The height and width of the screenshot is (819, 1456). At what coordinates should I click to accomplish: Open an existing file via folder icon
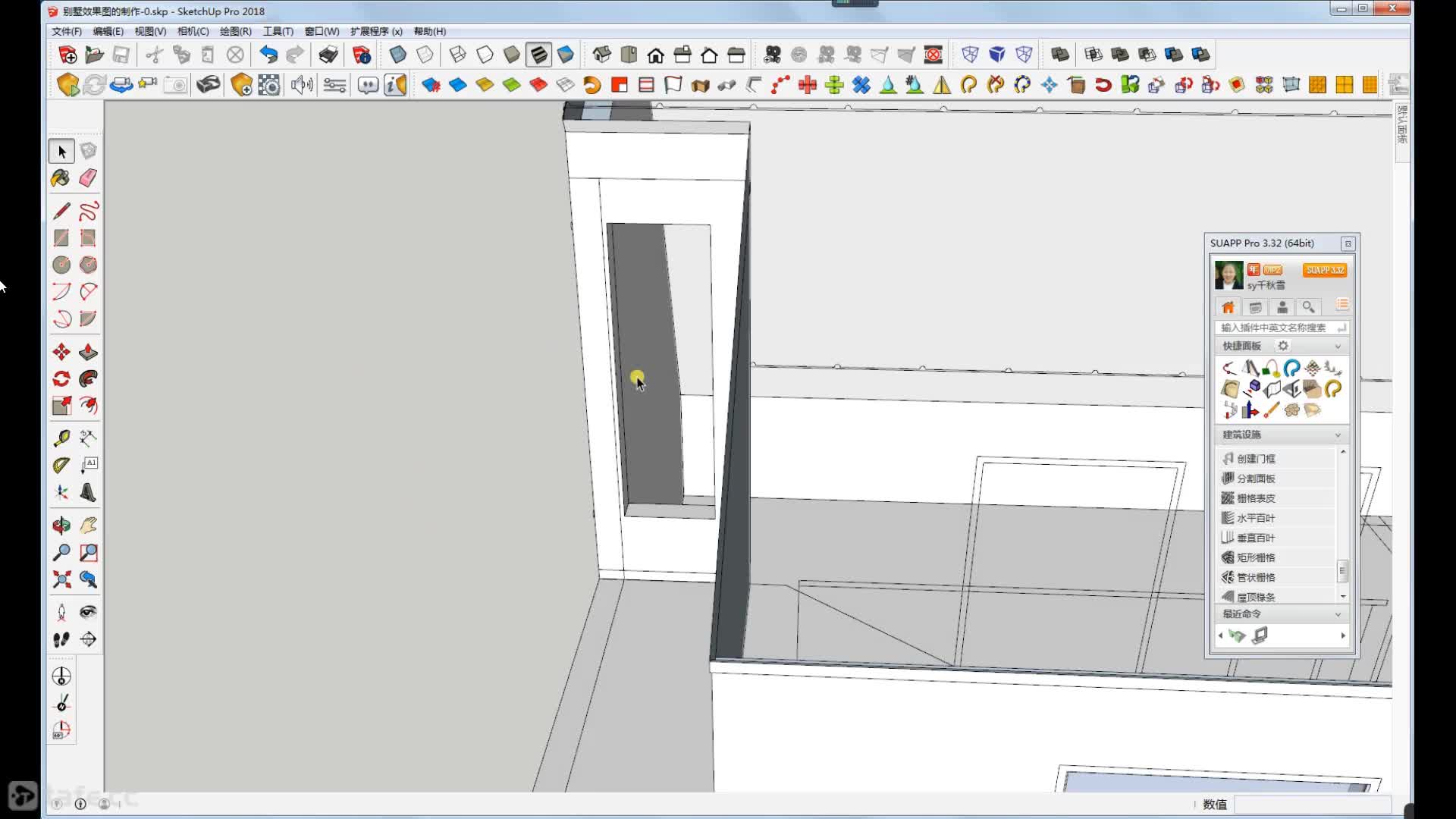[94, 55]
